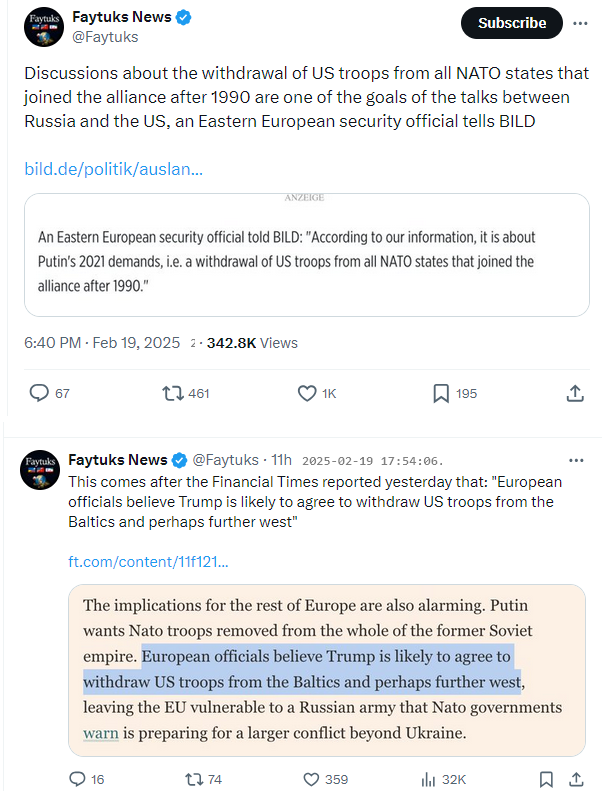
Task: Open the Financial Times excerpt image
Action: click(326, 670)
